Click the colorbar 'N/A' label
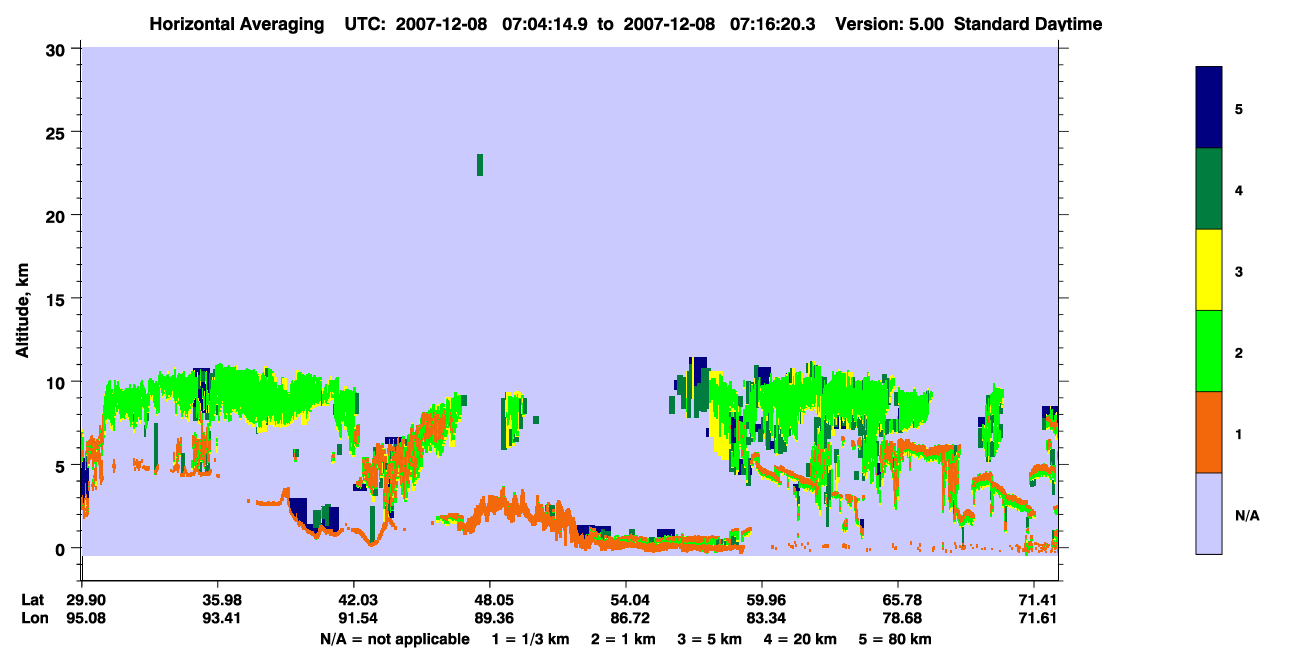Viewport: 1300px width, 667px height. coord(1246,515)
